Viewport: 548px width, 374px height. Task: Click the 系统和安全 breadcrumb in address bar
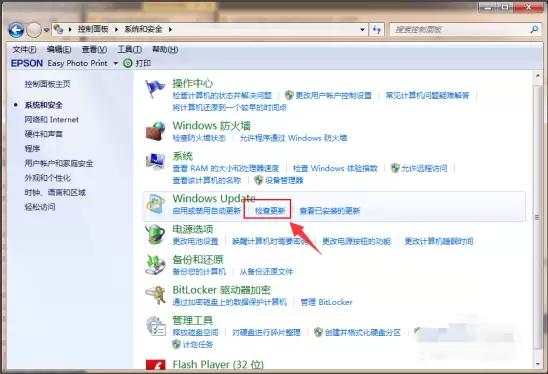click(144, 29)
